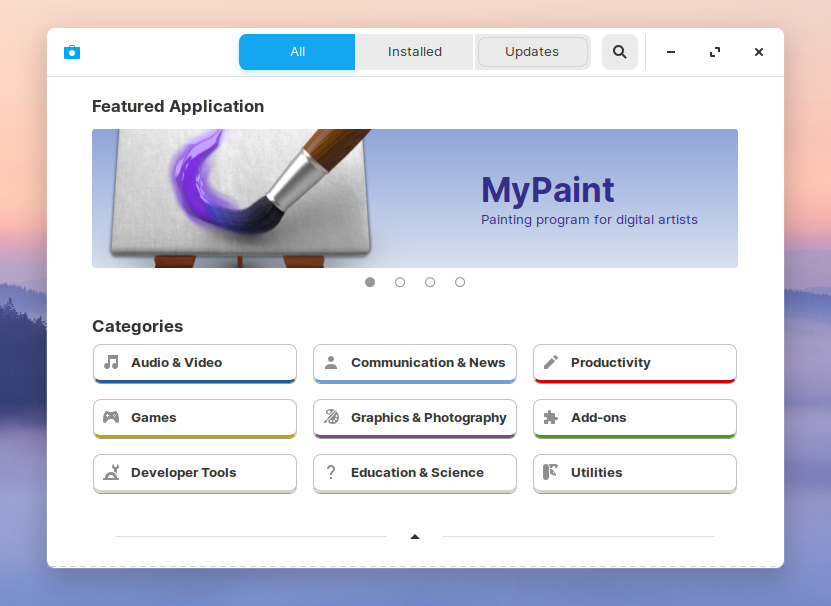Maximize the Software window
The image size is (831, 606).
point(715,52)
